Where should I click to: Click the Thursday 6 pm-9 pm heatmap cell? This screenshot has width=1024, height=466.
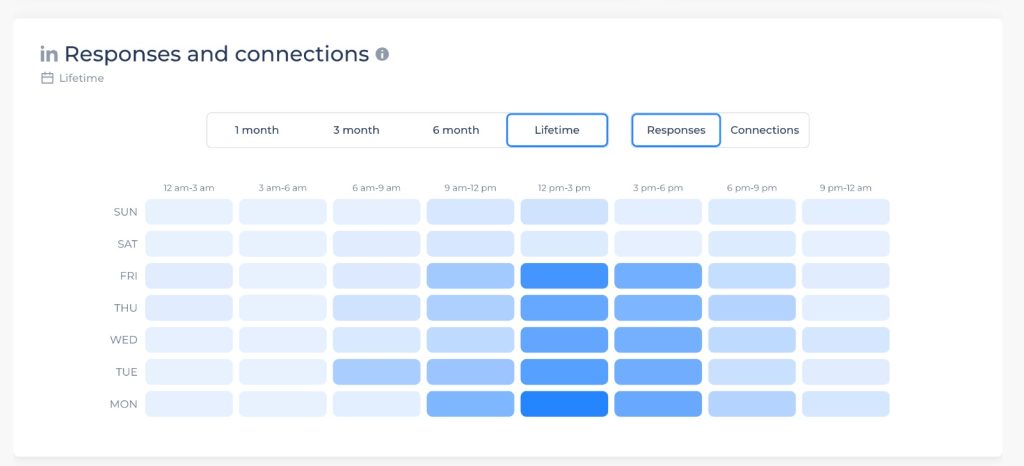pos(752,307)
